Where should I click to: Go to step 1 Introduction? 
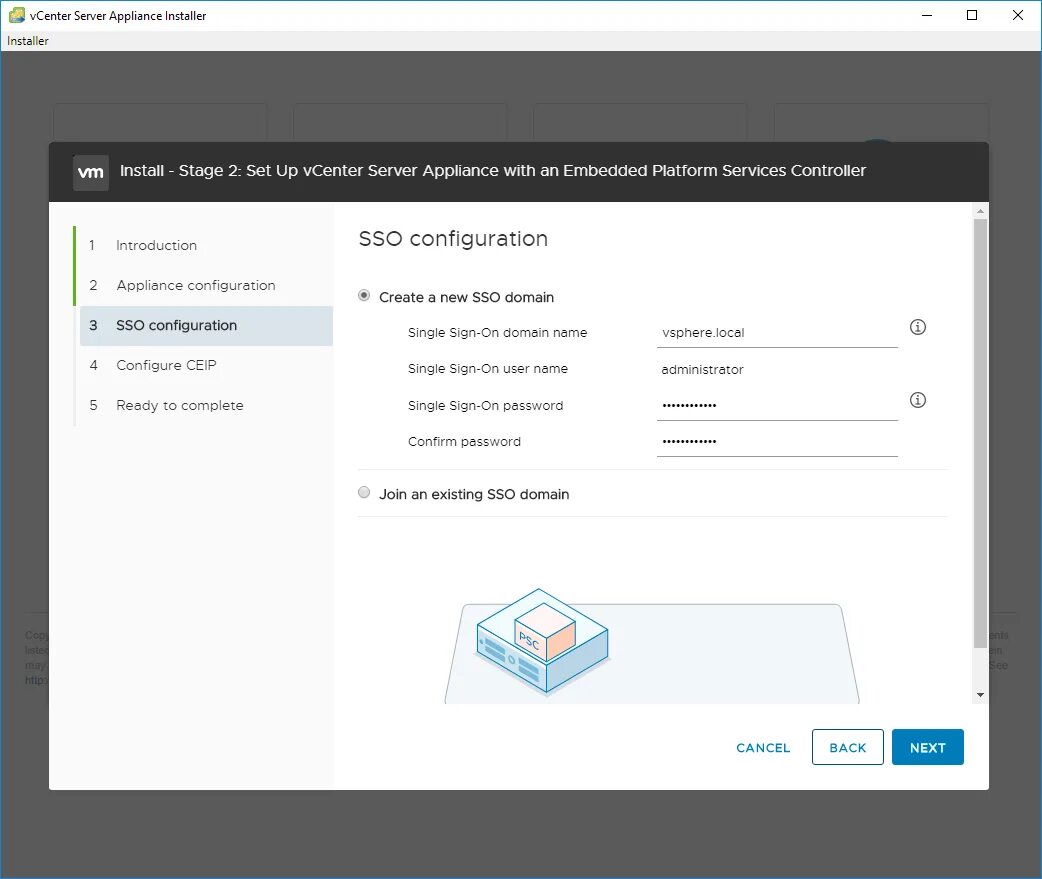156,245
